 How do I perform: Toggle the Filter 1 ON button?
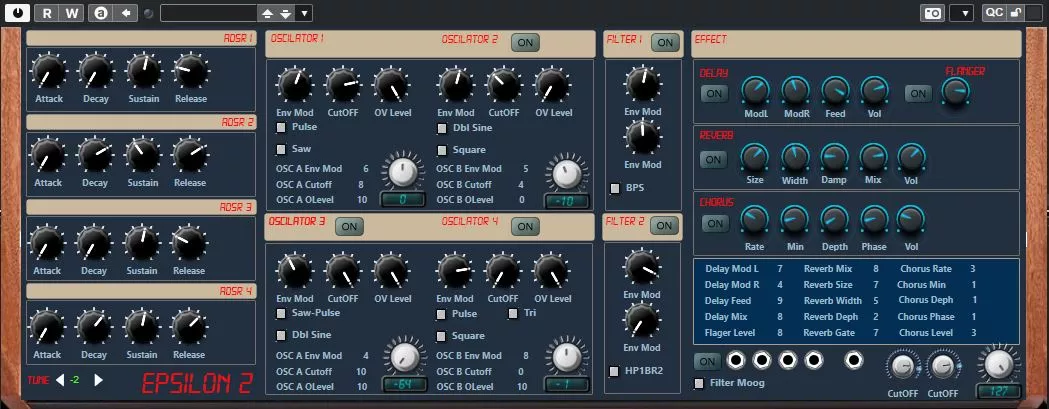[x=663, y=41]
